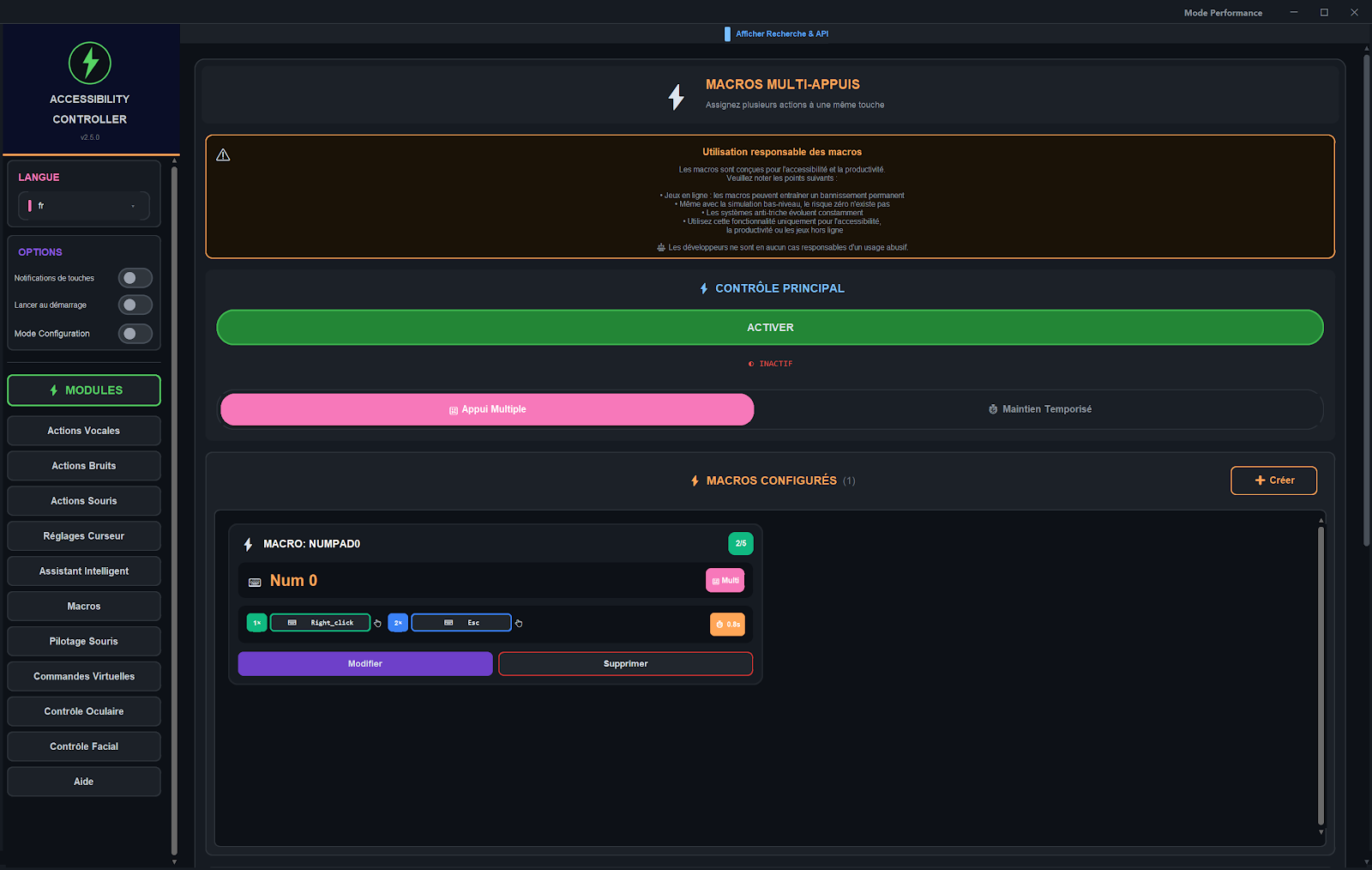Click Supprimer on the NUMPAD0 macro
The height and width of the screenshot is (870, 1372).
[x=626, y=664]
